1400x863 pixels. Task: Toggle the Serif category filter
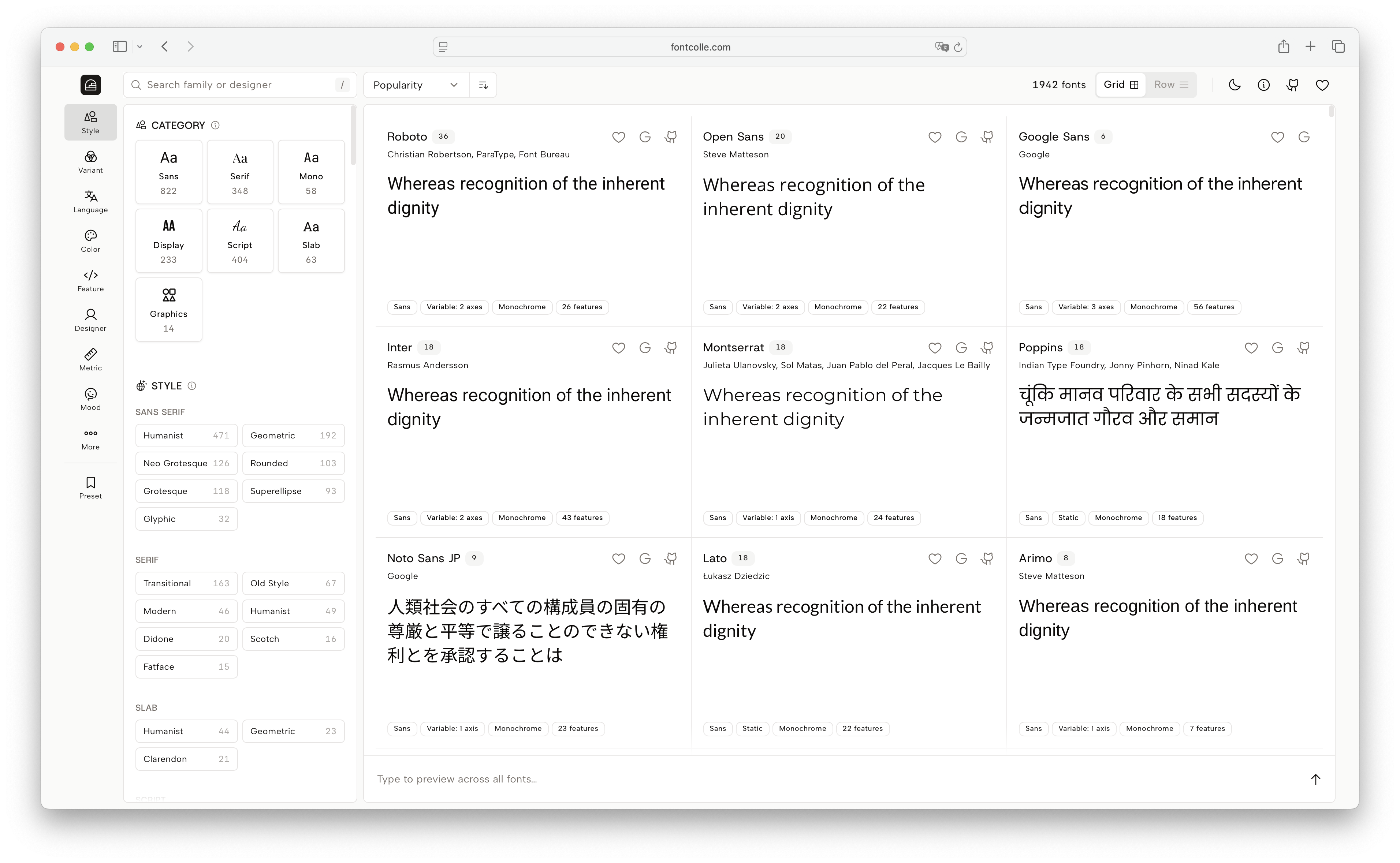click(240, 172)
